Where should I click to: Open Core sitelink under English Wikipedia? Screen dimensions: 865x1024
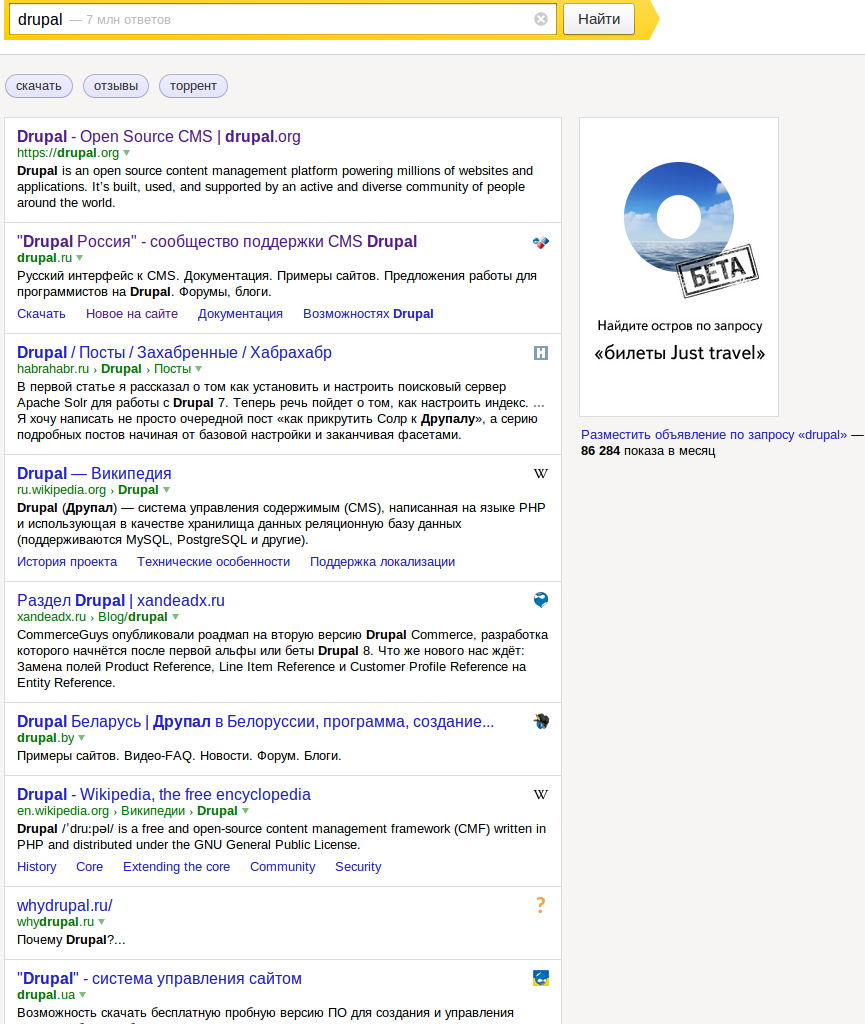click(x=89, y=867)
